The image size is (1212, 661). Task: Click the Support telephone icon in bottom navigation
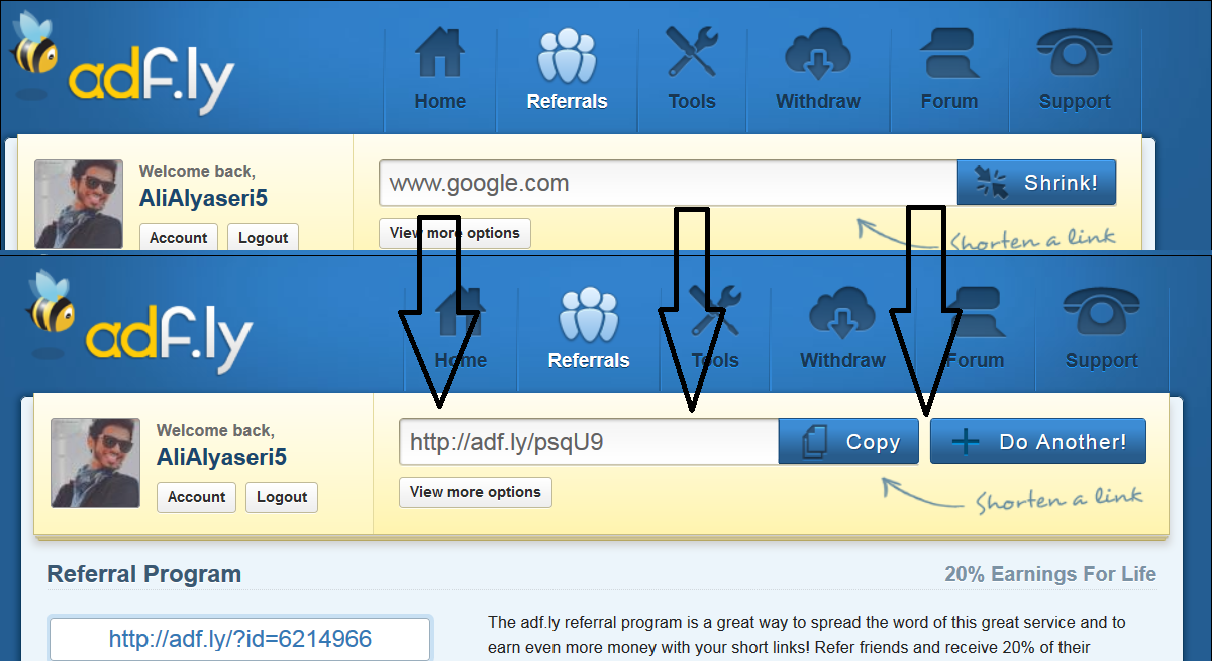[x=1101, y=313]
